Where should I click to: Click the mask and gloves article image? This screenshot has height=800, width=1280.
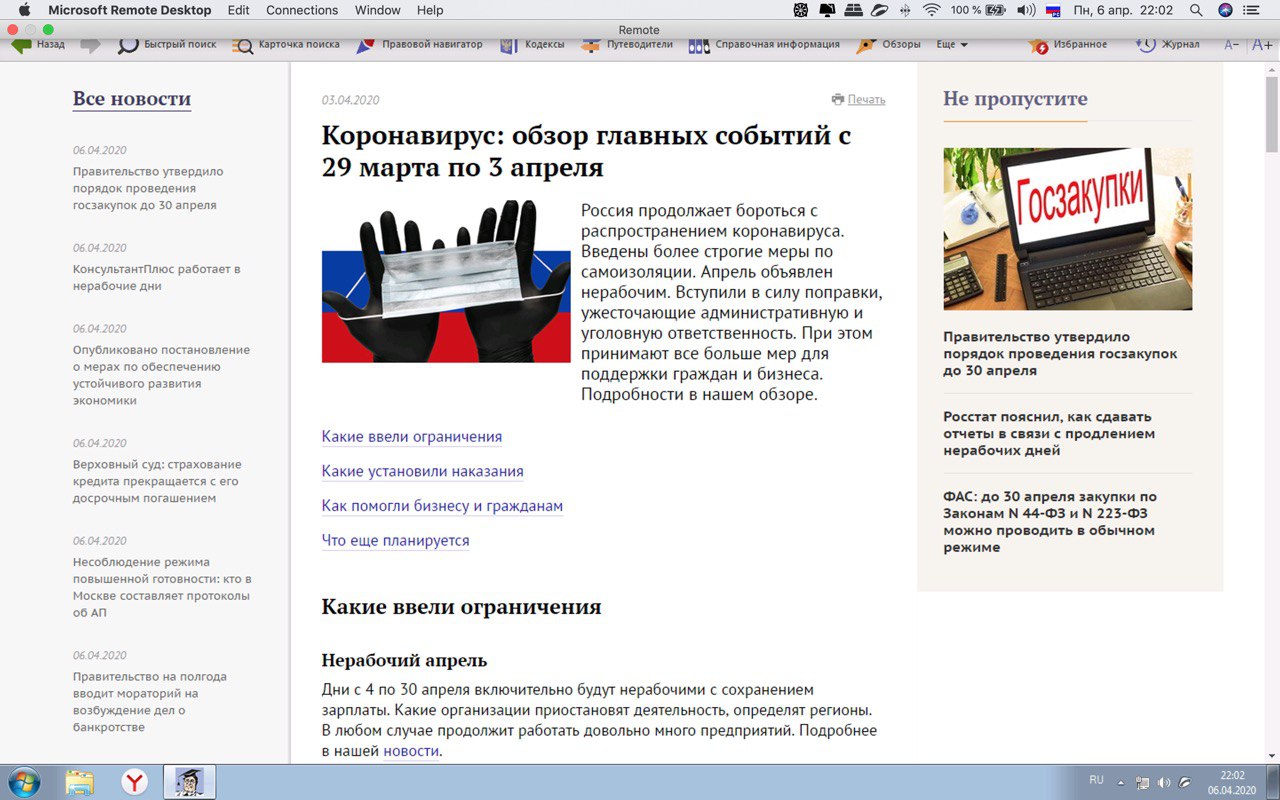[446, 281]
